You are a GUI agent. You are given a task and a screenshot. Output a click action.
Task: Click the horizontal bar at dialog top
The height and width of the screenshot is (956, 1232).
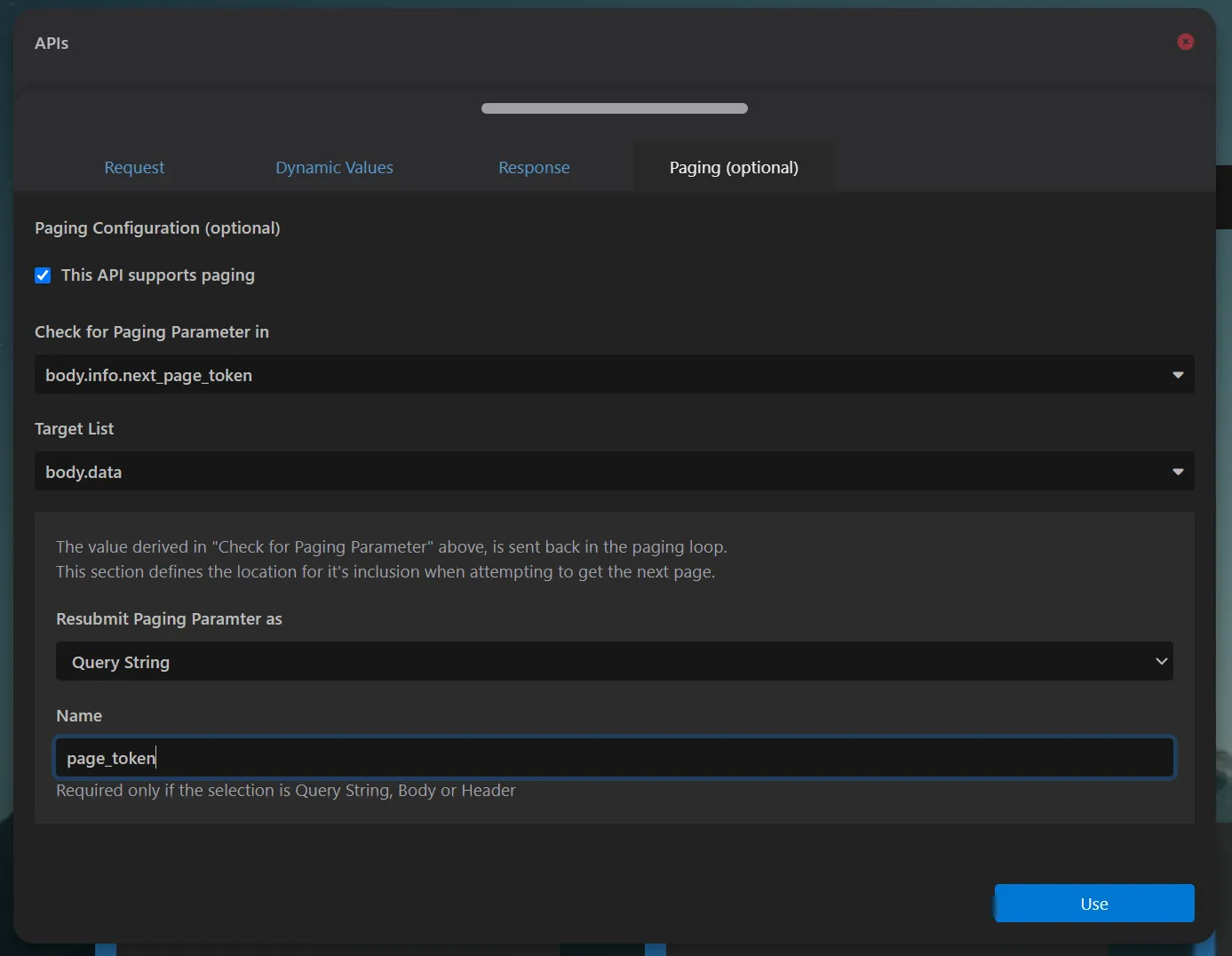tap(615, 108)
